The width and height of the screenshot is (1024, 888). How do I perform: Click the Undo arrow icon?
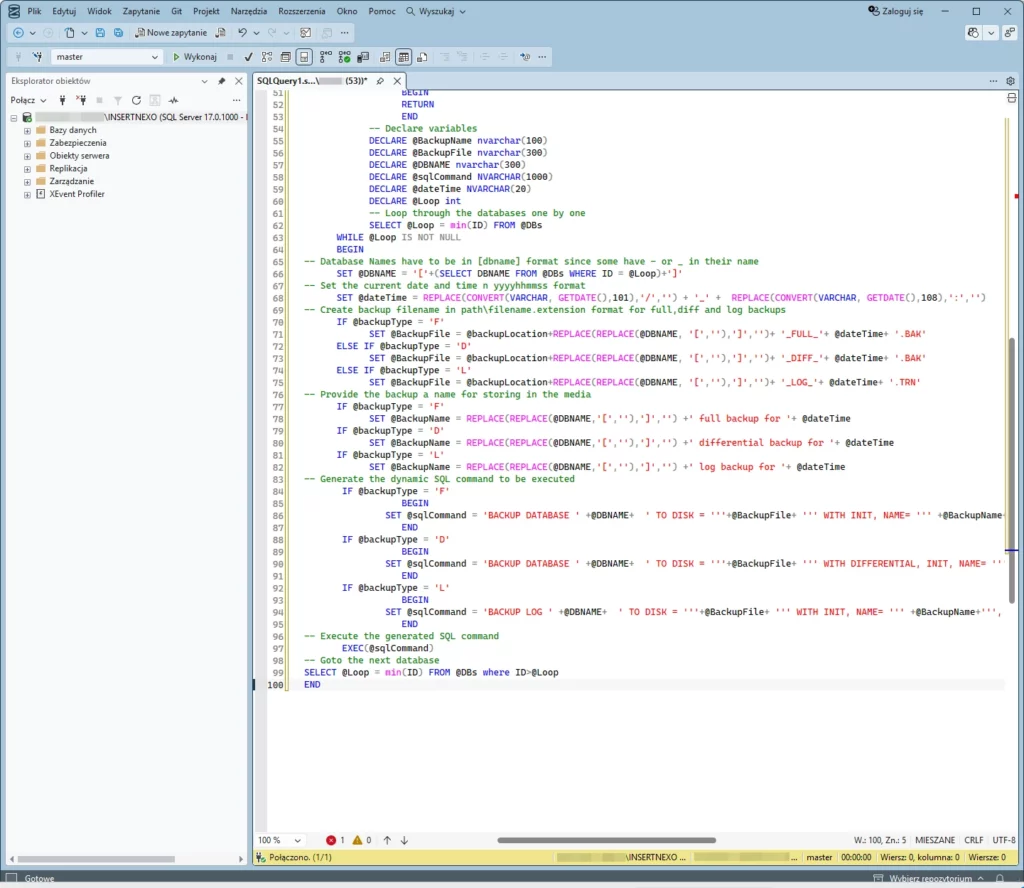coord(242,33)
